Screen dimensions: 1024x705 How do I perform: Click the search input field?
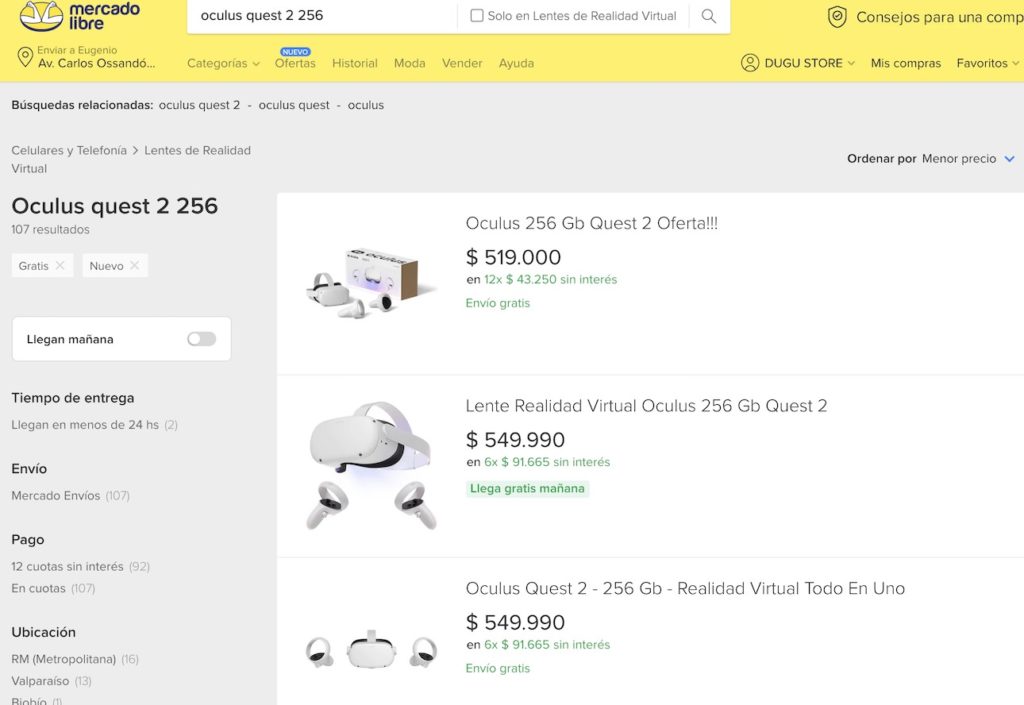click(320, 16)
